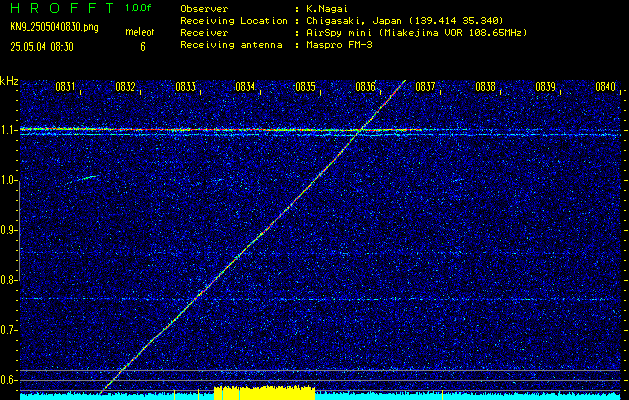Click the 0837 time marker

[x=425, y=87]
